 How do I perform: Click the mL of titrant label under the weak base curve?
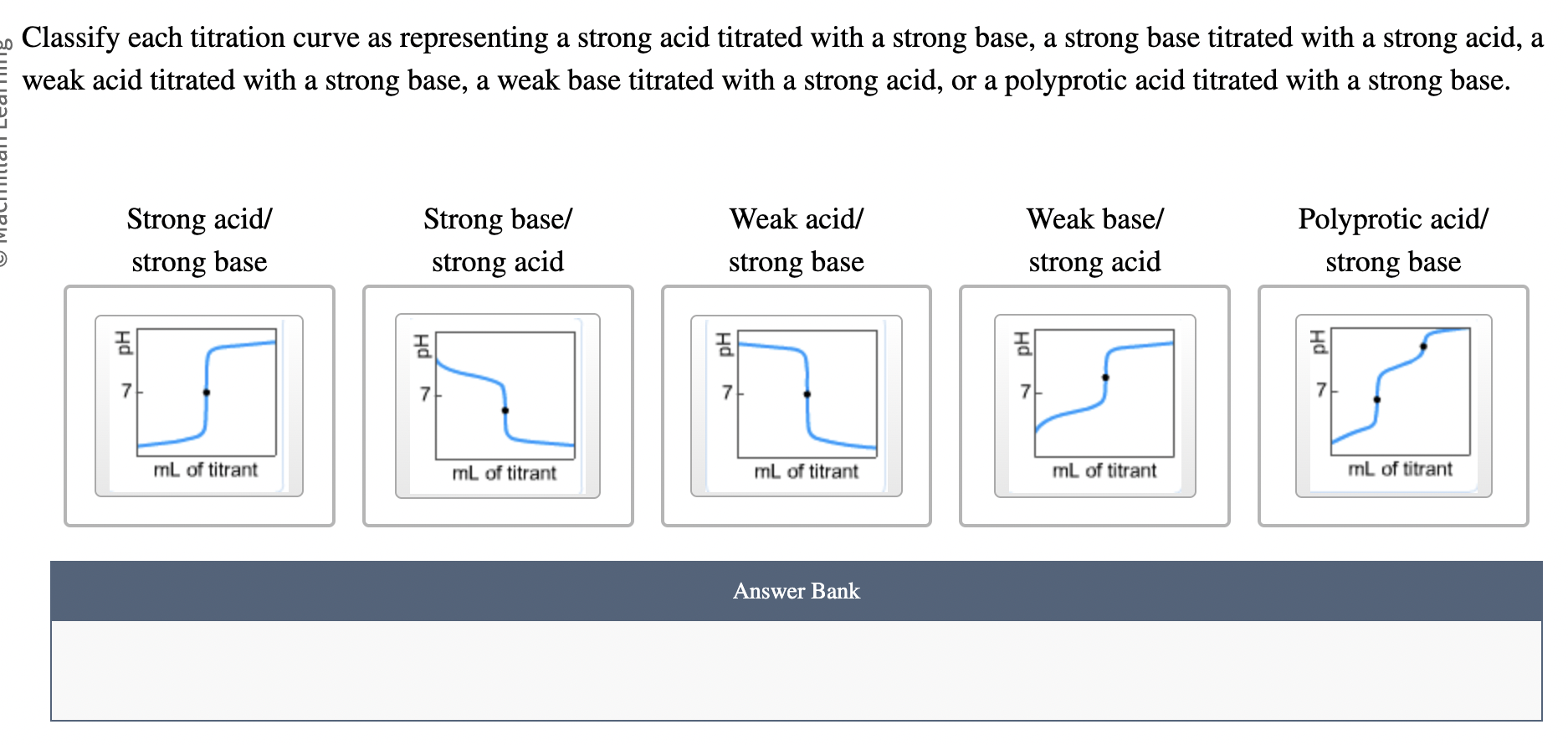coord(1103,470)
